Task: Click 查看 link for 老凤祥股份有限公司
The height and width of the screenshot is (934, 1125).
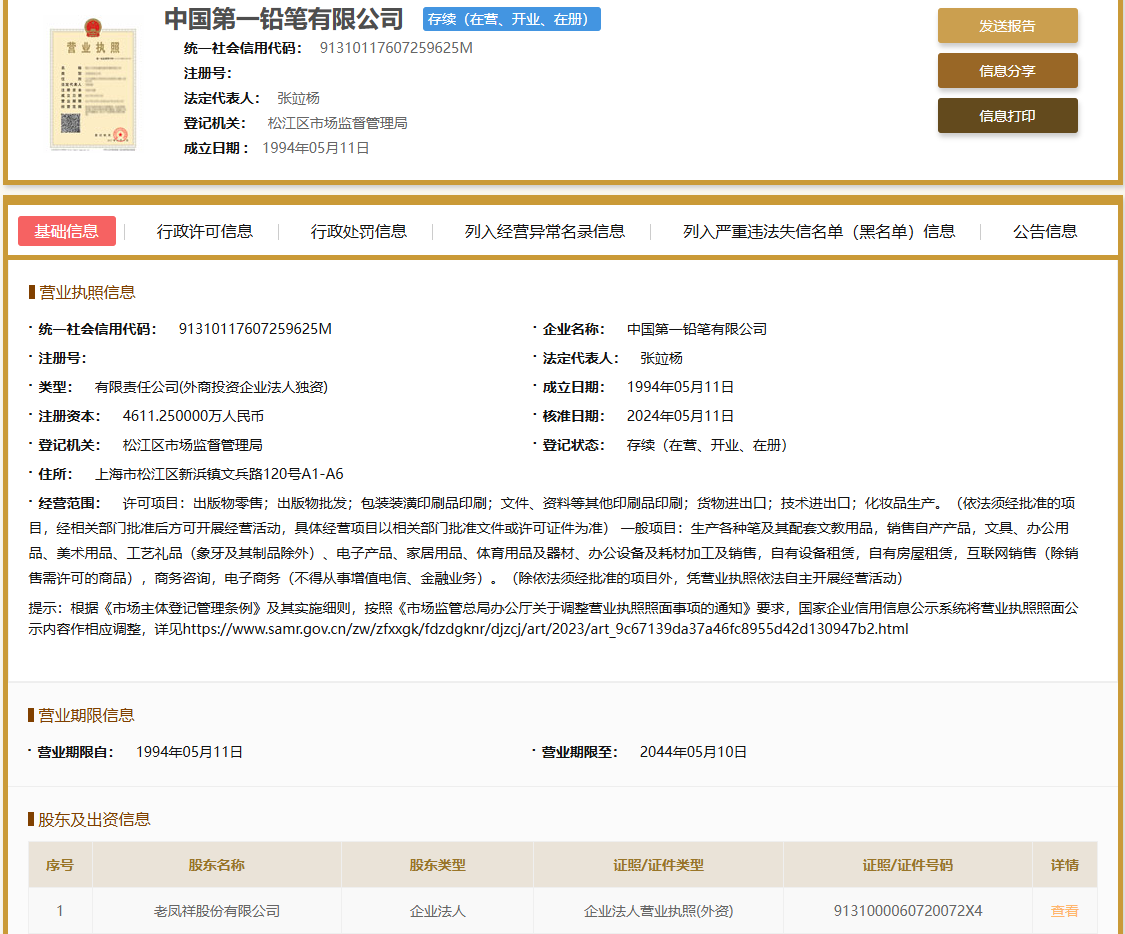Action: (x=1065, y=911)
